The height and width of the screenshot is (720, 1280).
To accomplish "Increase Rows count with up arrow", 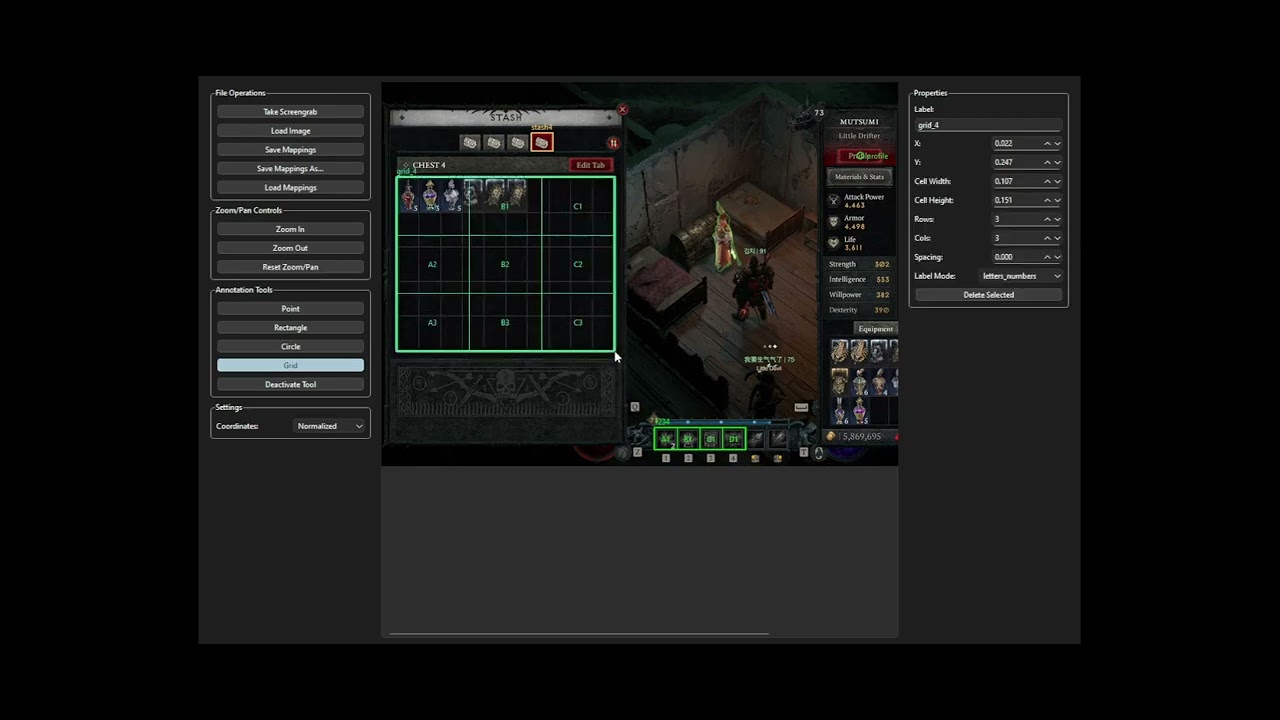I will pos(1047,219).
